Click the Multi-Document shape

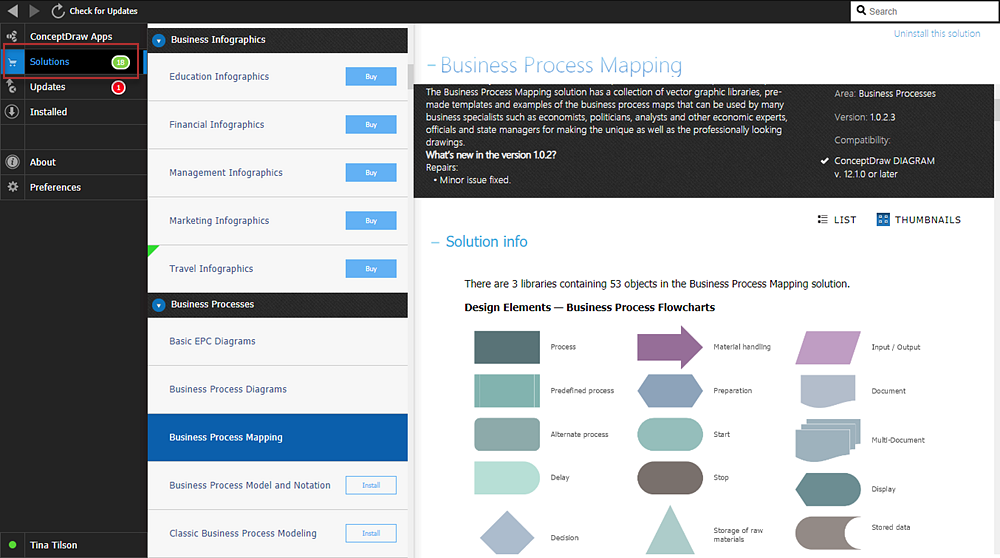click(x=828, y=440)
